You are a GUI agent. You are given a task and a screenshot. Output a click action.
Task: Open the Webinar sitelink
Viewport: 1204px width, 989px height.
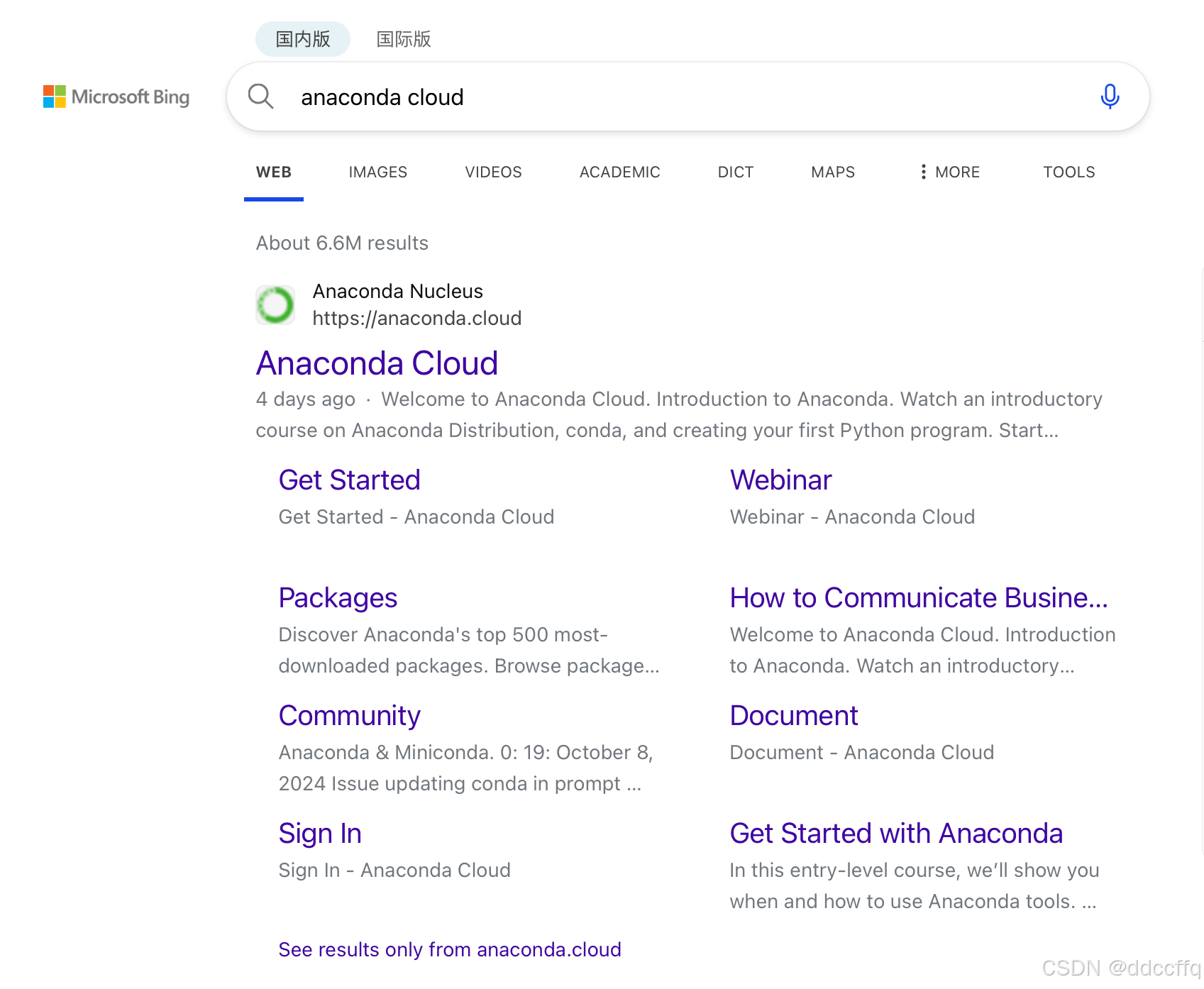point(781,480)
